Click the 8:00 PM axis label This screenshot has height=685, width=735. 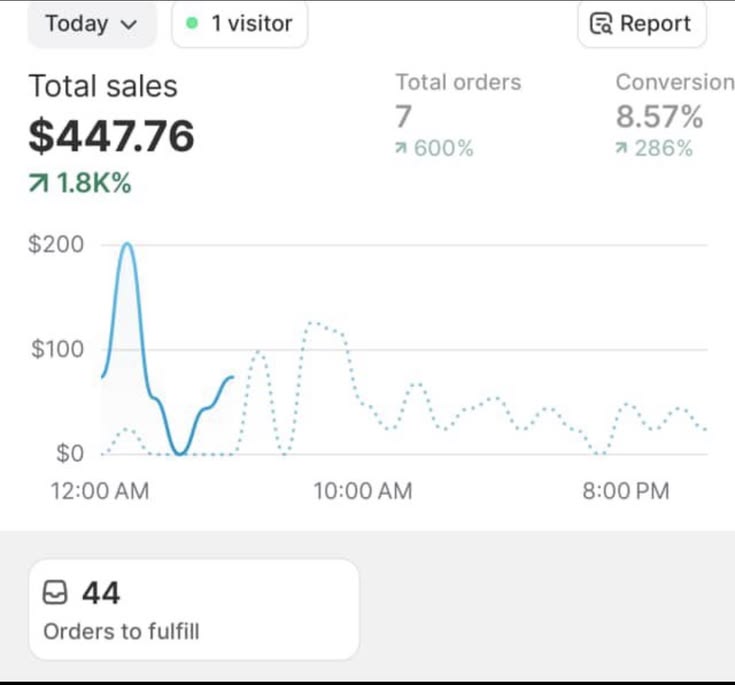click(626, 491)
